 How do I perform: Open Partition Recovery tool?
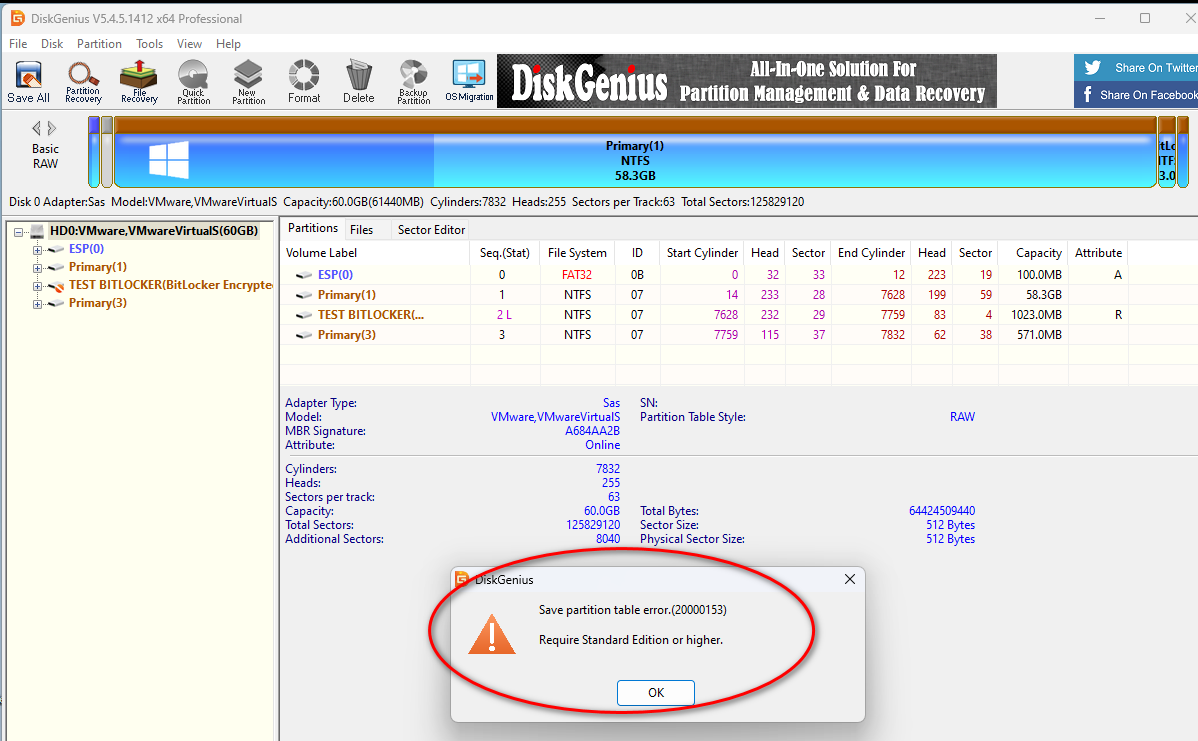(83, 81)
